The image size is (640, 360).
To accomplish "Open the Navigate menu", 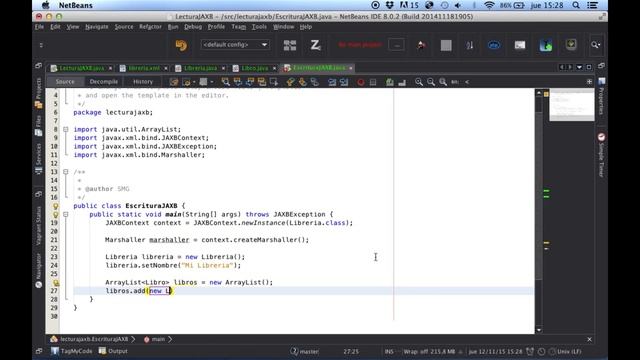I will point(97,27).
